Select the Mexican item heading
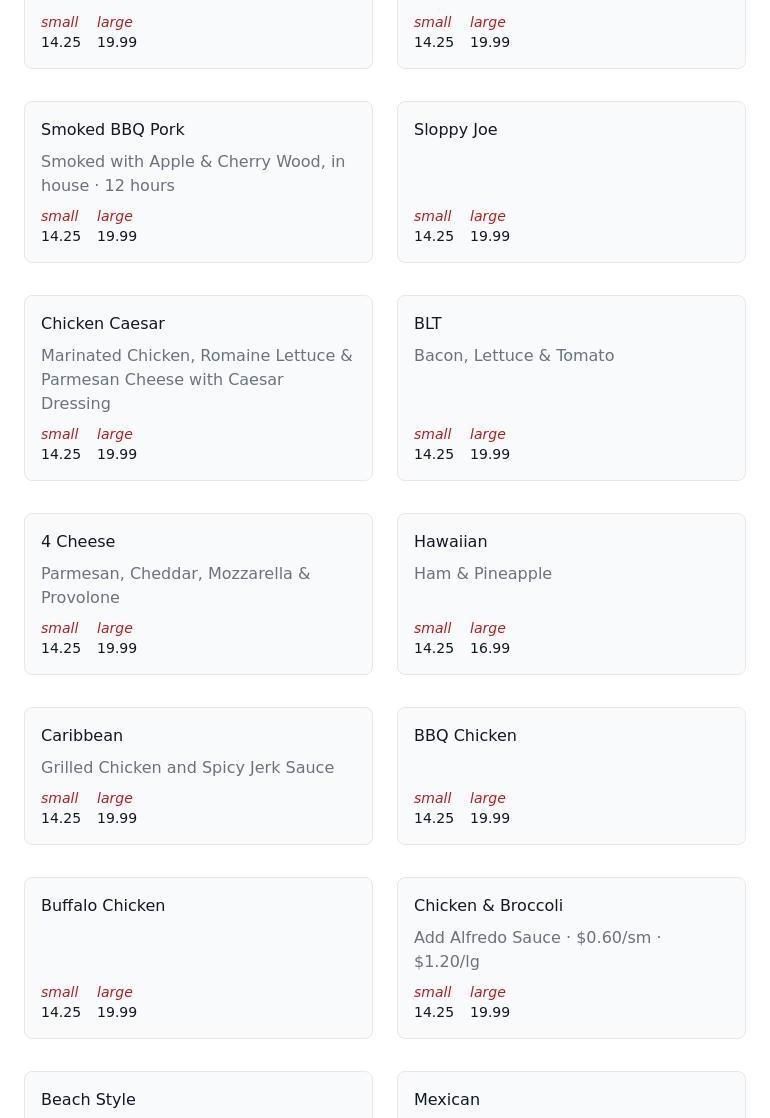Viewport: 770px width, 1118px height. [447, 1100]
